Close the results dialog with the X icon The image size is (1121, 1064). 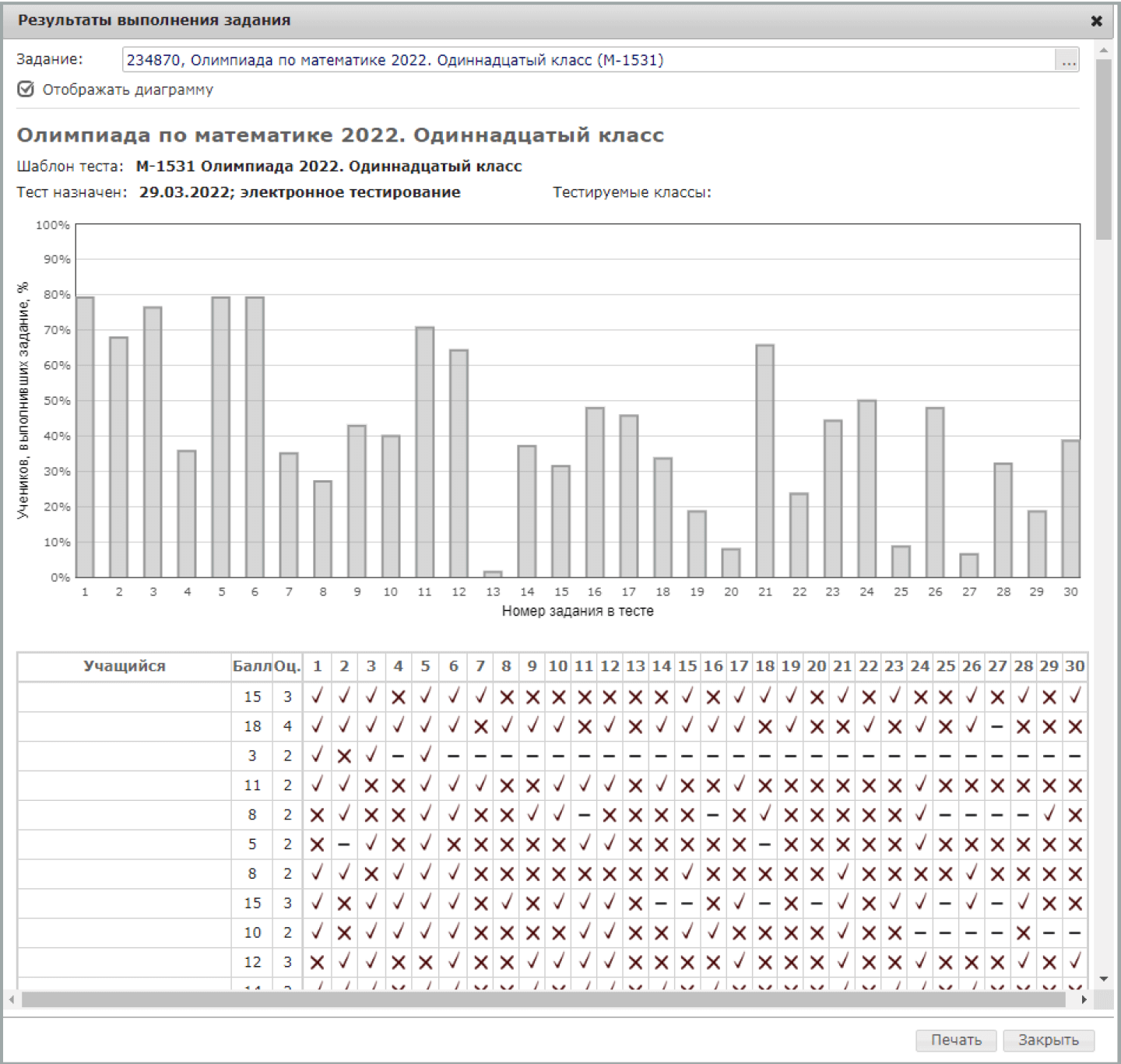pos(1096,21)
